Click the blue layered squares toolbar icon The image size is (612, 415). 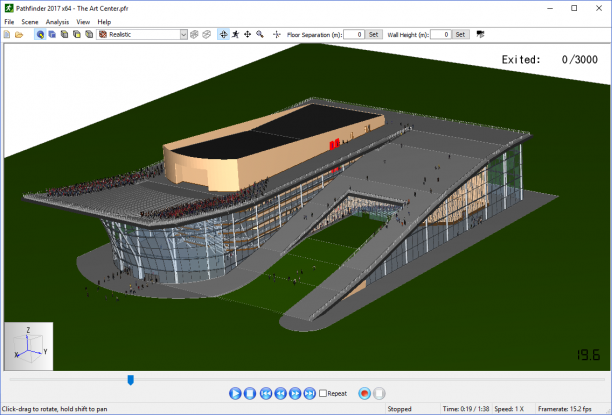[52, 35]
